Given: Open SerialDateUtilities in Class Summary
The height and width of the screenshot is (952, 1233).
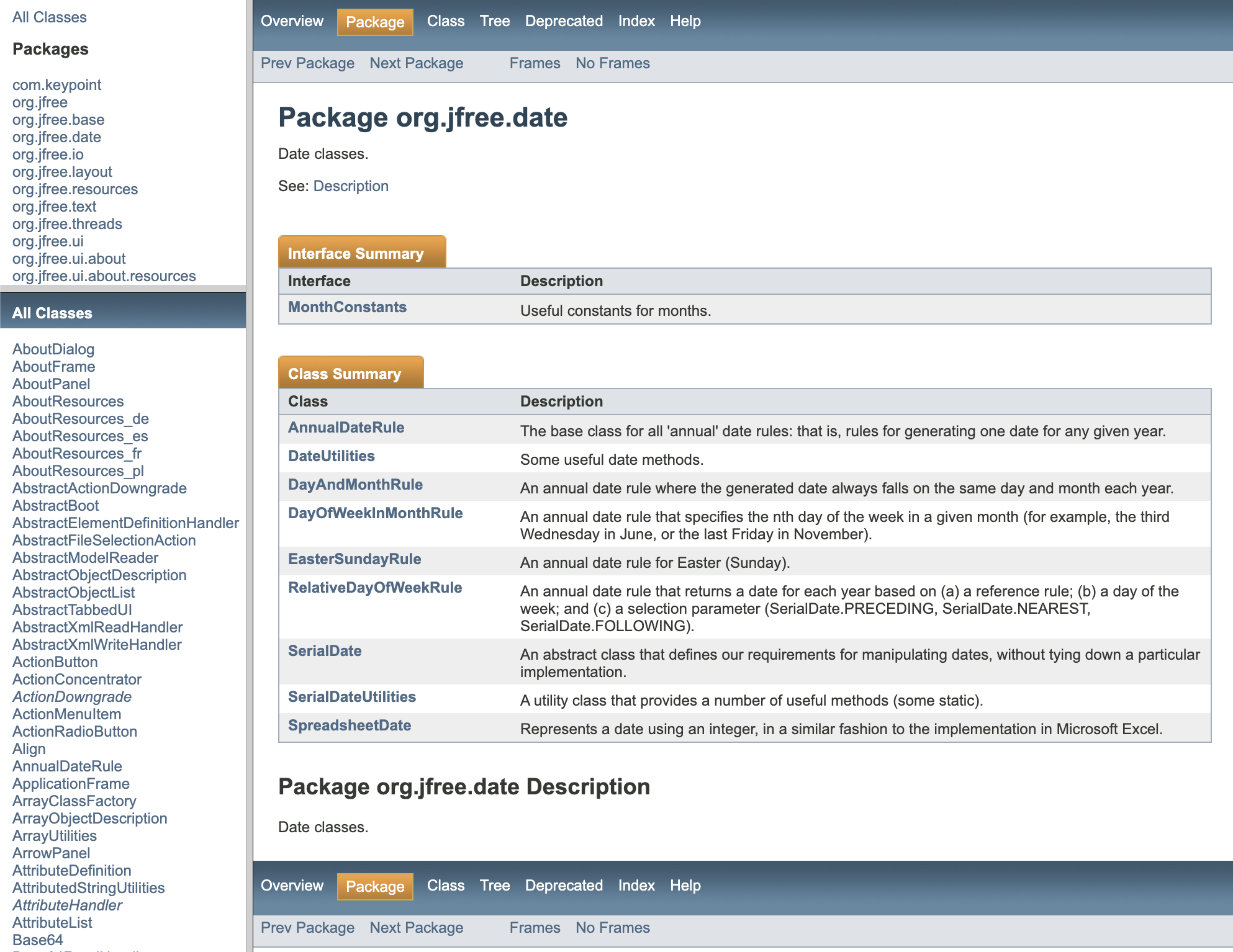Looking at the screenshot, I should coord(351,697).
